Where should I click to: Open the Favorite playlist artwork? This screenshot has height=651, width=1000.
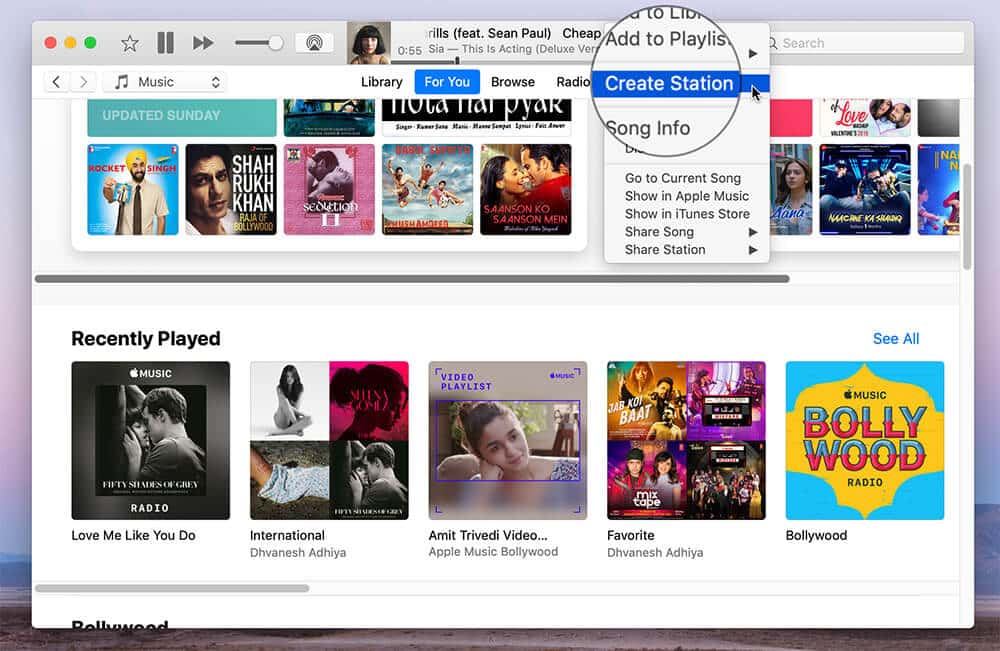tap(686, 441)
